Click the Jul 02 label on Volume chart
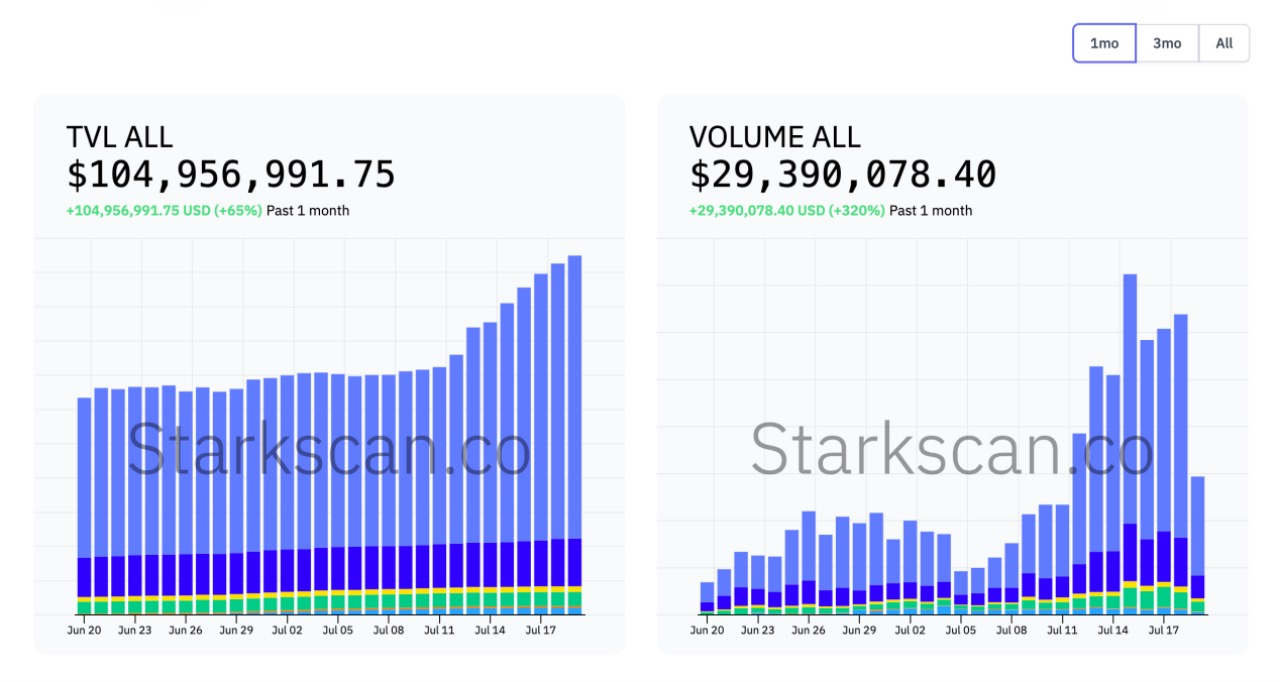The width and height of the screenshot is (1280, 682). coord(910,631)
